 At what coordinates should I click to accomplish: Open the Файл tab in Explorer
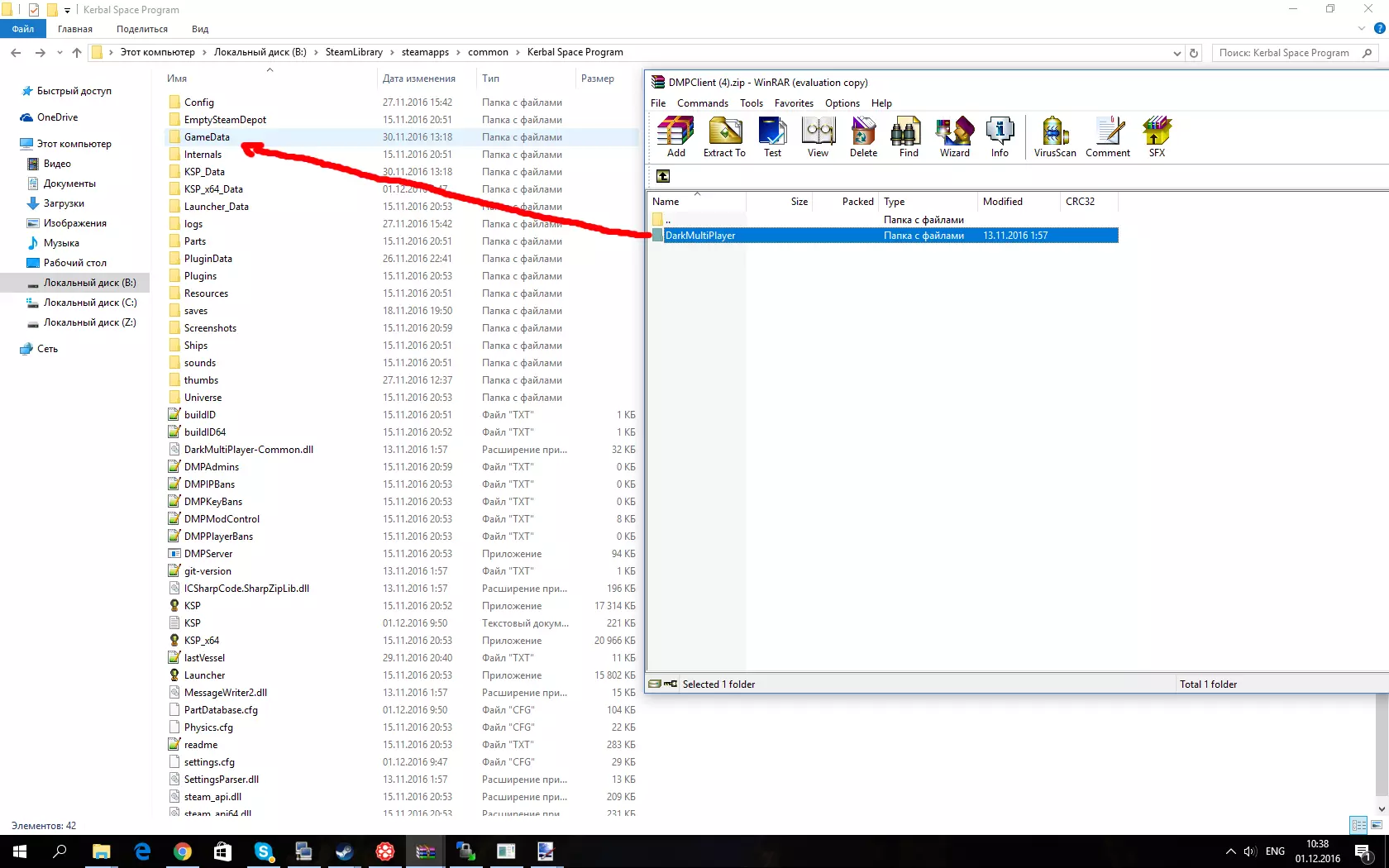pos(23,29)
